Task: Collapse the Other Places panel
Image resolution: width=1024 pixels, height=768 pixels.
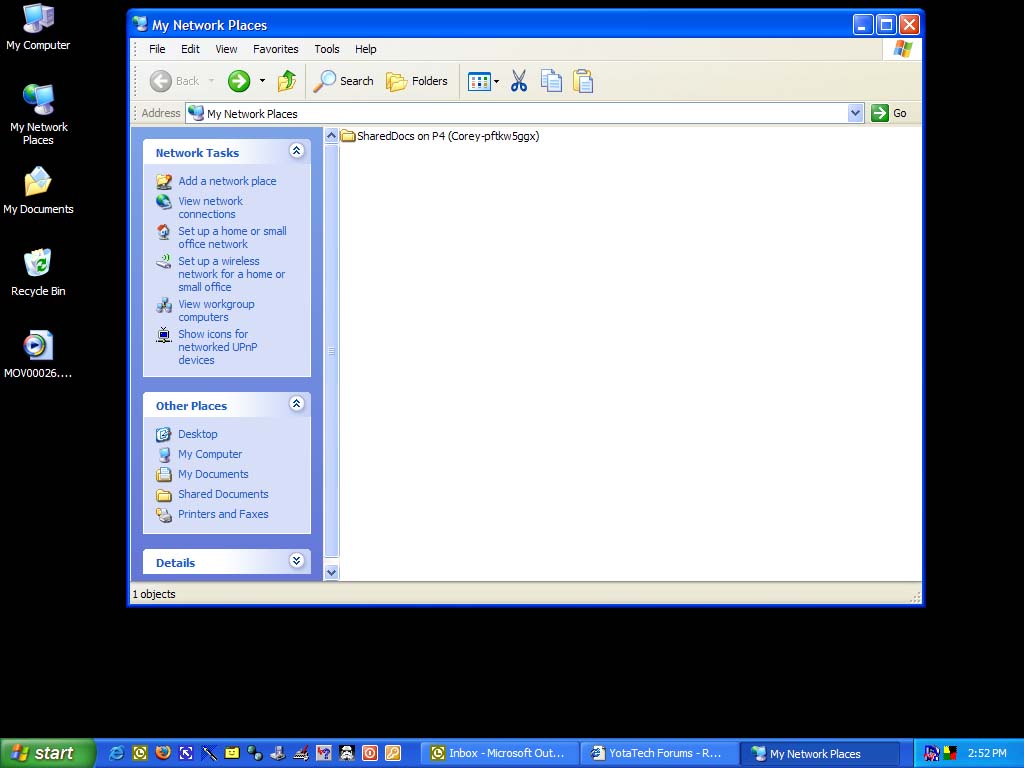Action: point(296,404)
